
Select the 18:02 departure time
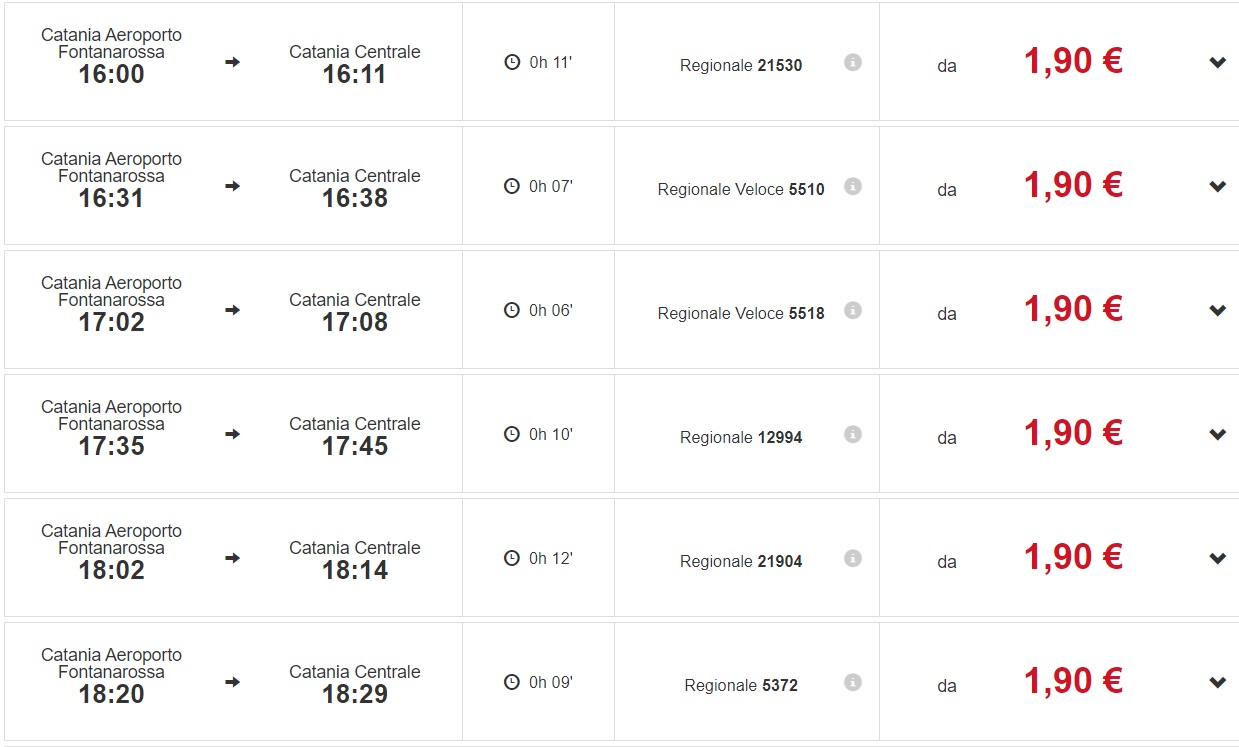tap(111, 571)
